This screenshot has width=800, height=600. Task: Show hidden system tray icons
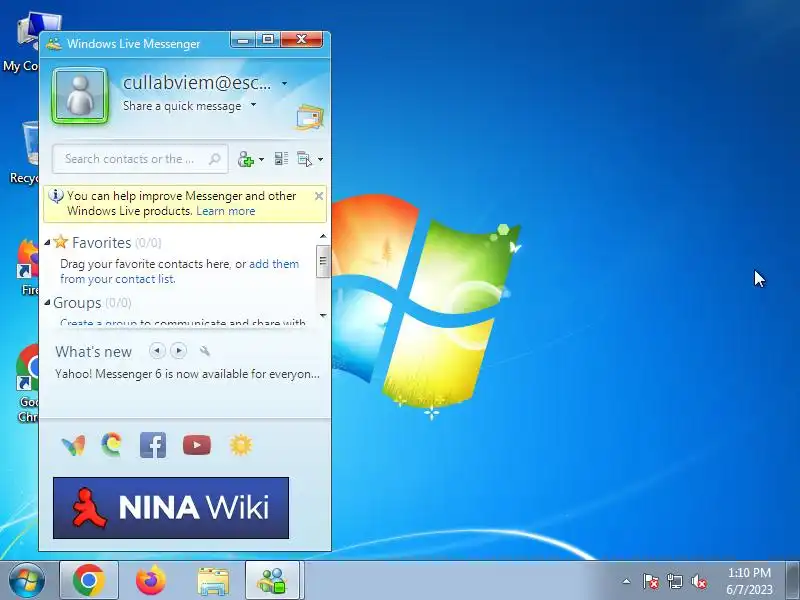627,581
